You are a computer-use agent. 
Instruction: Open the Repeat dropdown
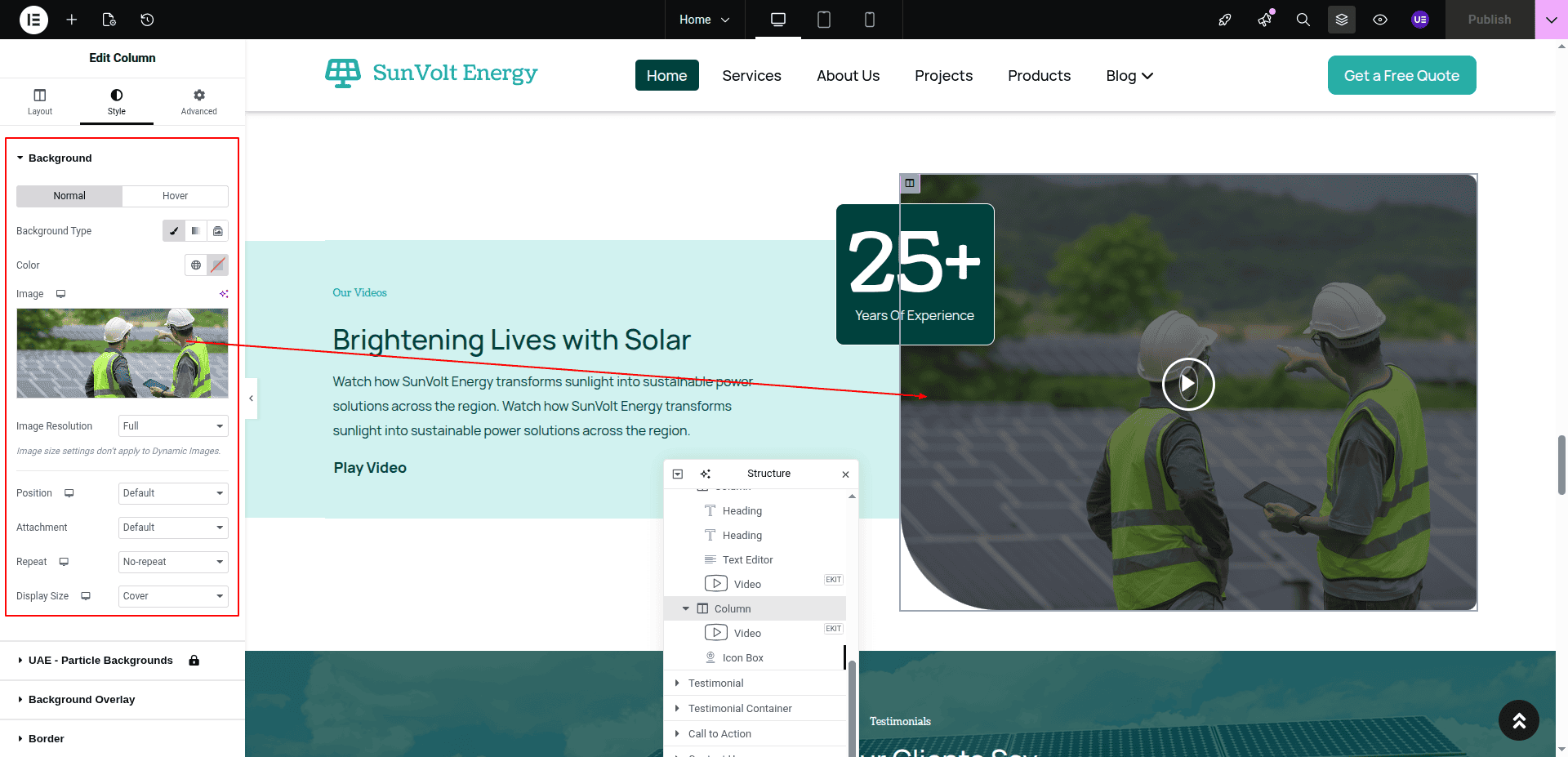point(173,562)
